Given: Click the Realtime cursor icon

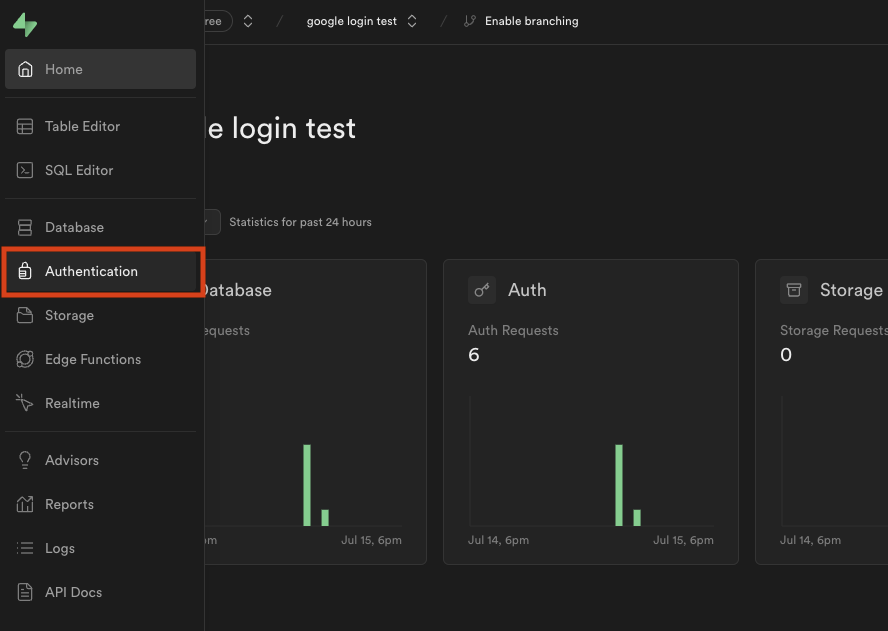Looking at the screenshot, I should 24,403.
